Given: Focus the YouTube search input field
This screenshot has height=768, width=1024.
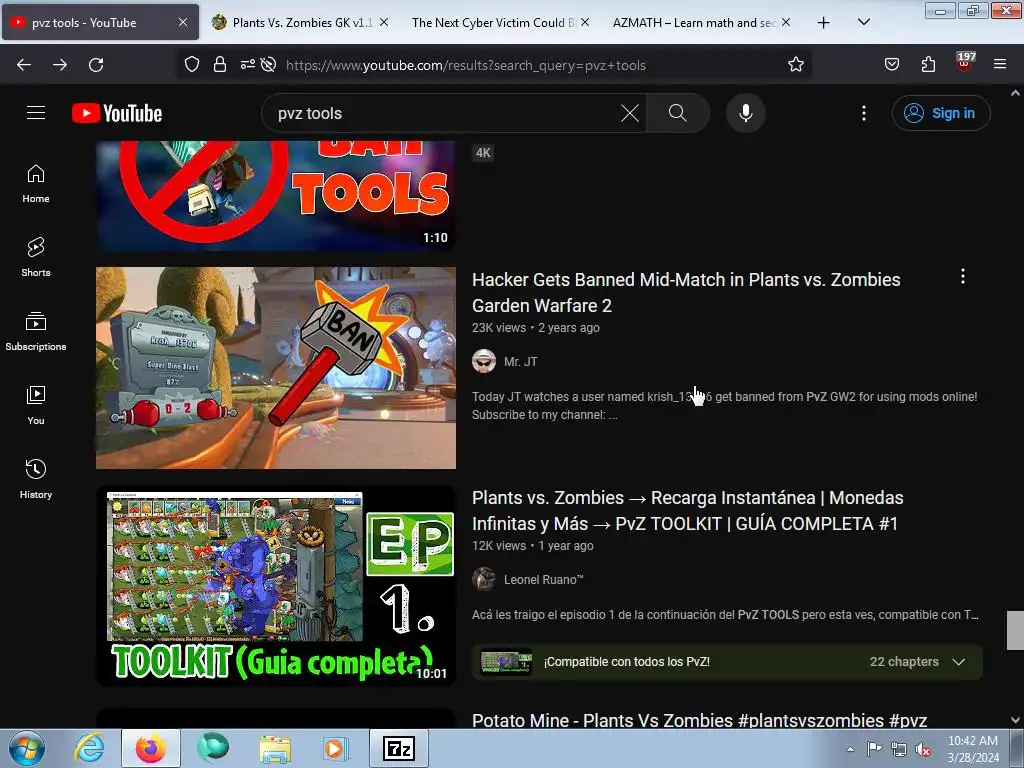Looking at the screenshot, I should pyautogui.click(x=444, y=113).
